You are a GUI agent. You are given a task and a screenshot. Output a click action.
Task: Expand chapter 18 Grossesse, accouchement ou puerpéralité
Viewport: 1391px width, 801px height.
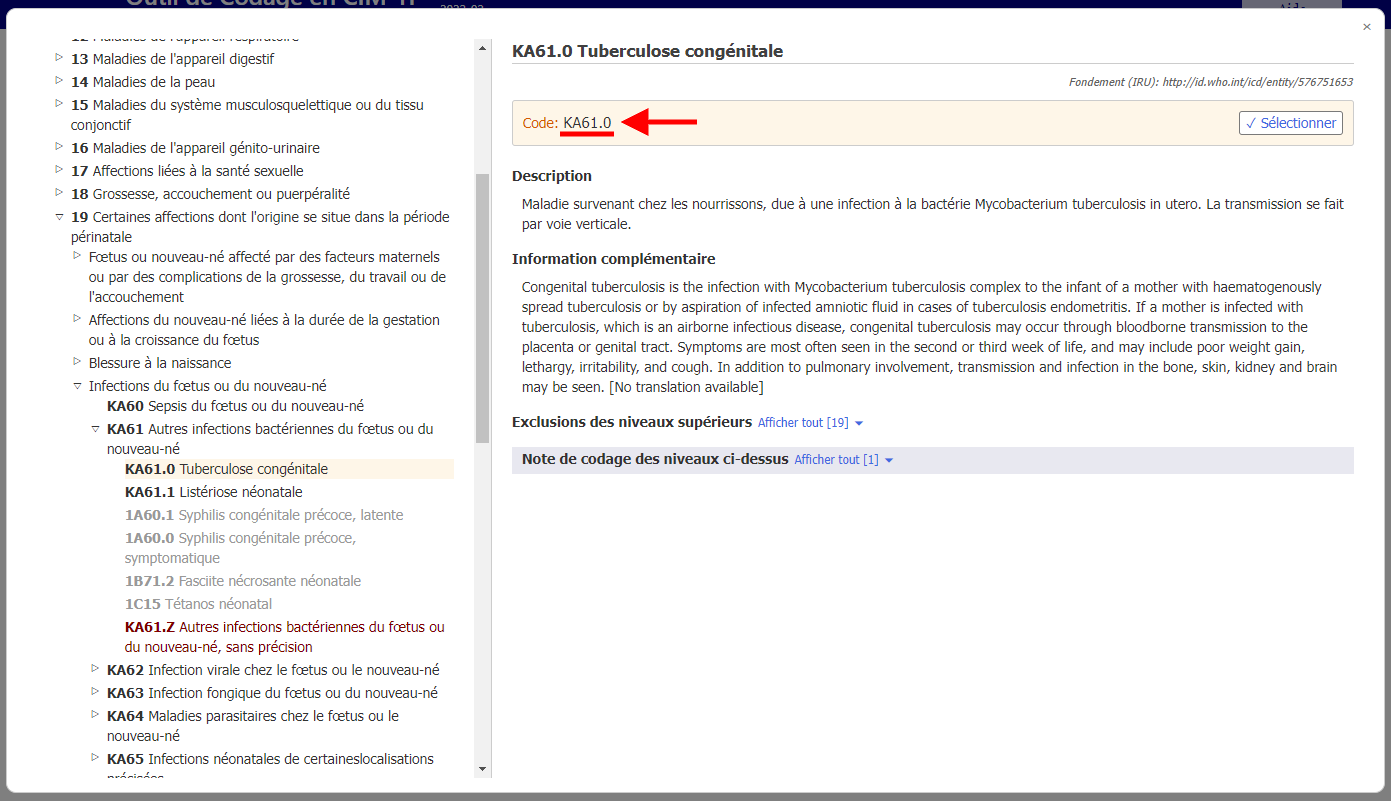point(59,193)
